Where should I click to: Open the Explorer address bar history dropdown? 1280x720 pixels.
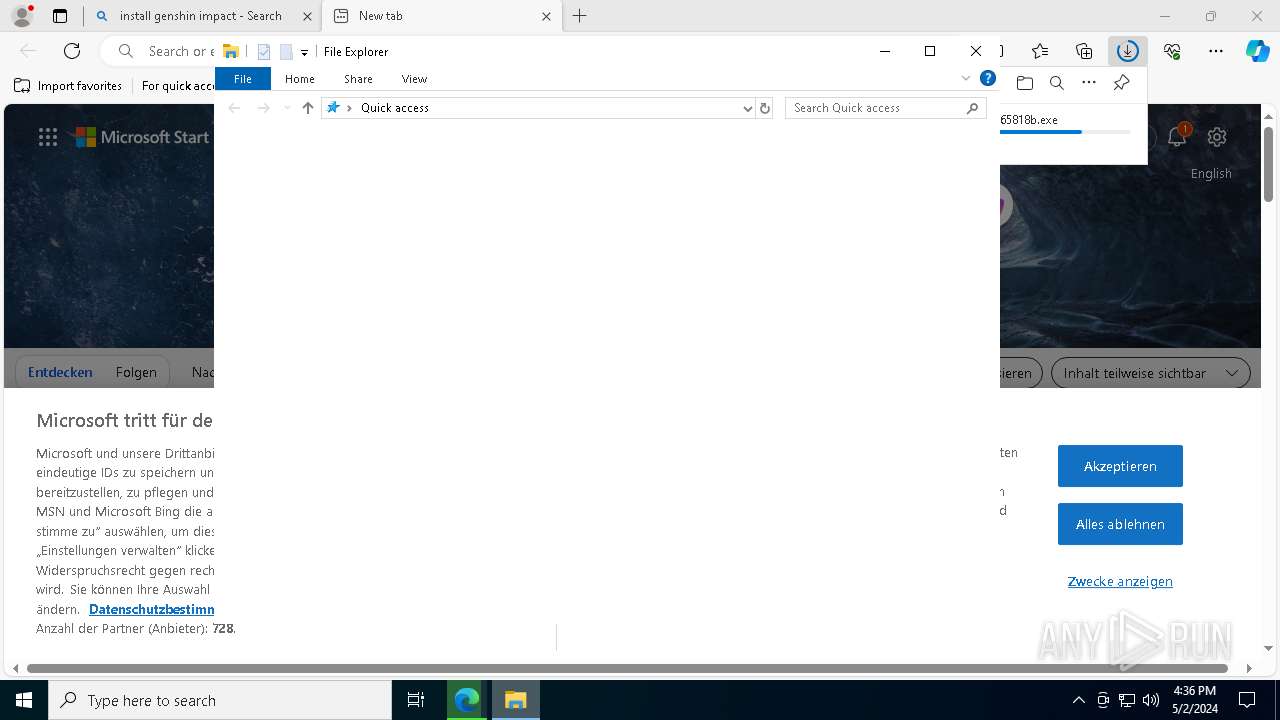tap(747, 108)
